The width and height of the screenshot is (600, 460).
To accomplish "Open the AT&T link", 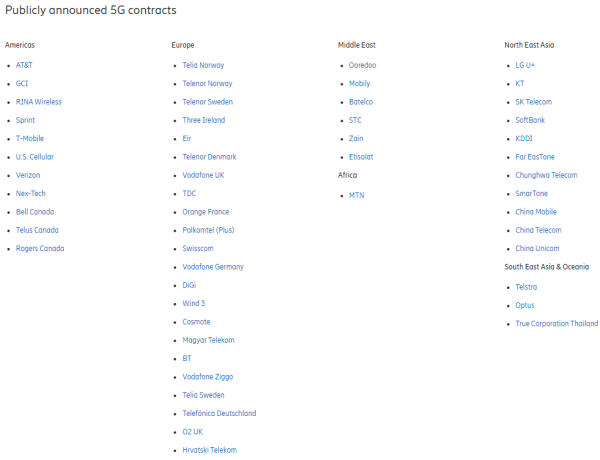I will (25, 65).
